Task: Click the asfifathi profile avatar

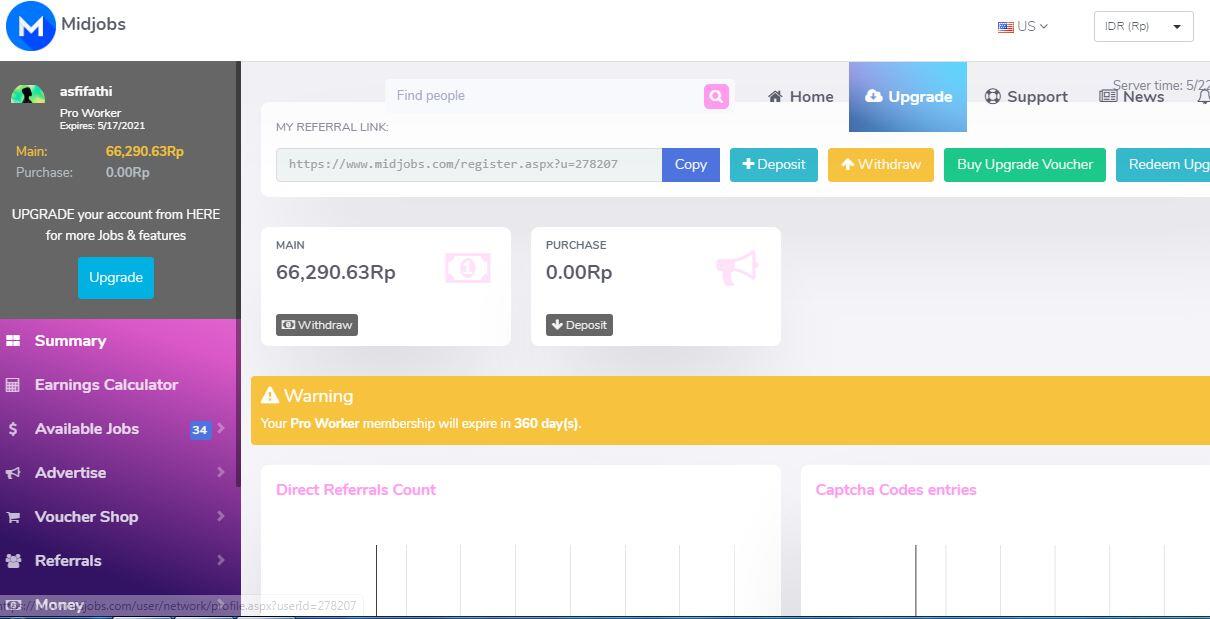Action: tap(28, 95)
